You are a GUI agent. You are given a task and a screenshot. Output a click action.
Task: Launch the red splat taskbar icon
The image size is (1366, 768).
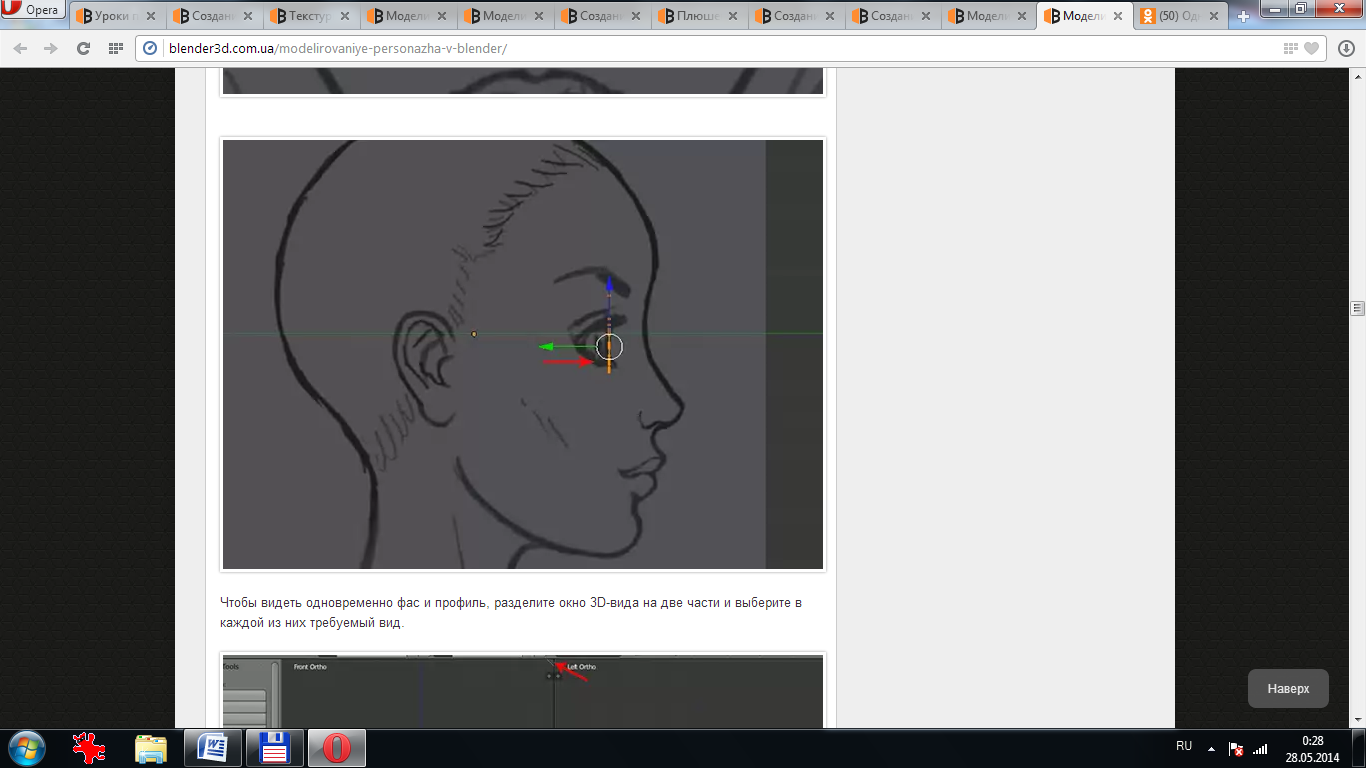tap(89, 748)
